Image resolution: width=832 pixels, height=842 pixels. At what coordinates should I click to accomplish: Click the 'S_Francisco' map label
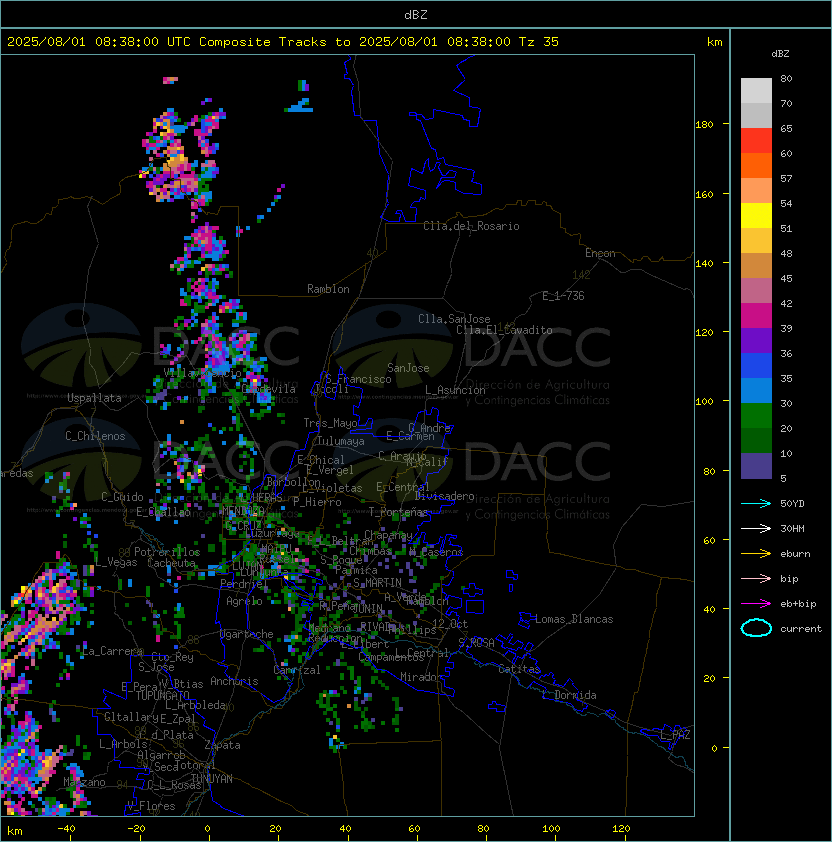(358, 379)
